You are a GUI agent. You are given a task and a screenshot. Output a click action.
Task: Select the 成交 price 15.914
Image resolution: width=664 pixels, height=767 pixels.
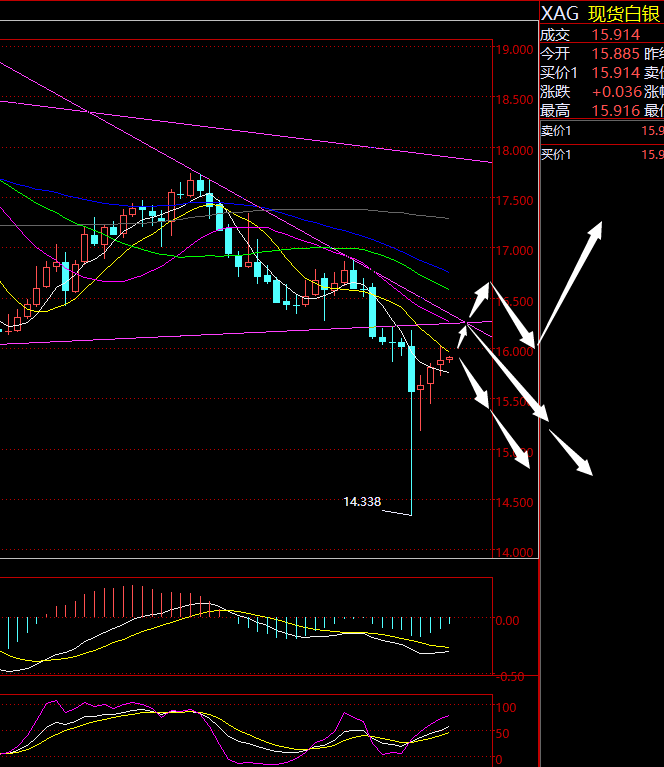[x=616, y=35]
